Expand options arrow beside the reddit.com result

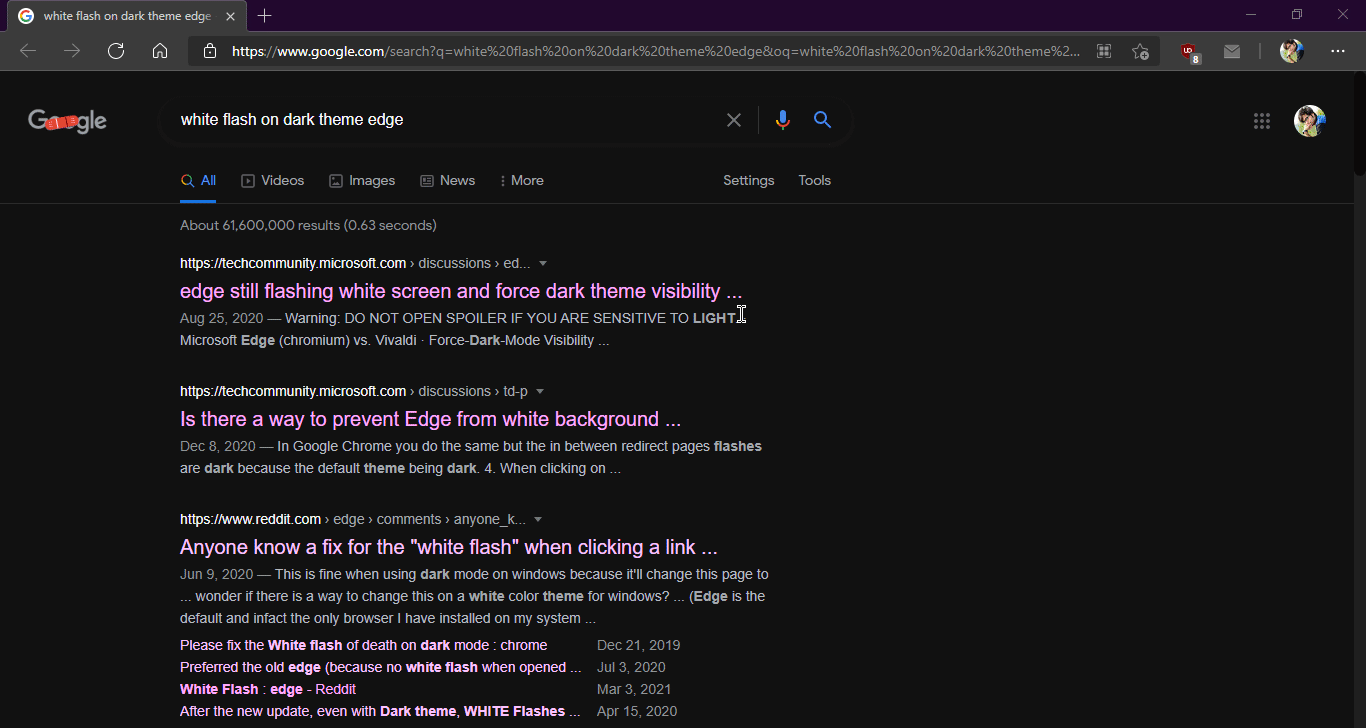pyautogui.click(x=538, y=520)
